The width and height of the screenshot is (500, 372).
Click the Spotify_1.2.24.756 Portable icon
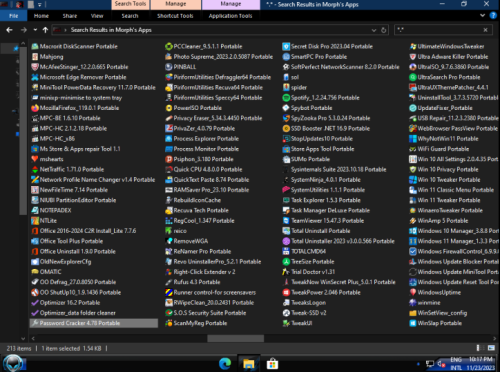pos(286,98)
